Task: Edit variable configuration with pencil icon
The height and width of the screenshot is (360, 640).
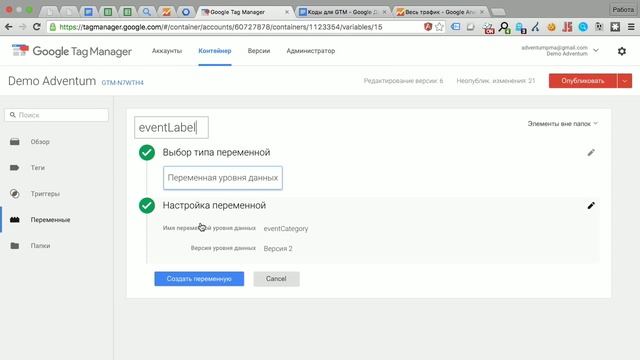Action: point(591,205)
